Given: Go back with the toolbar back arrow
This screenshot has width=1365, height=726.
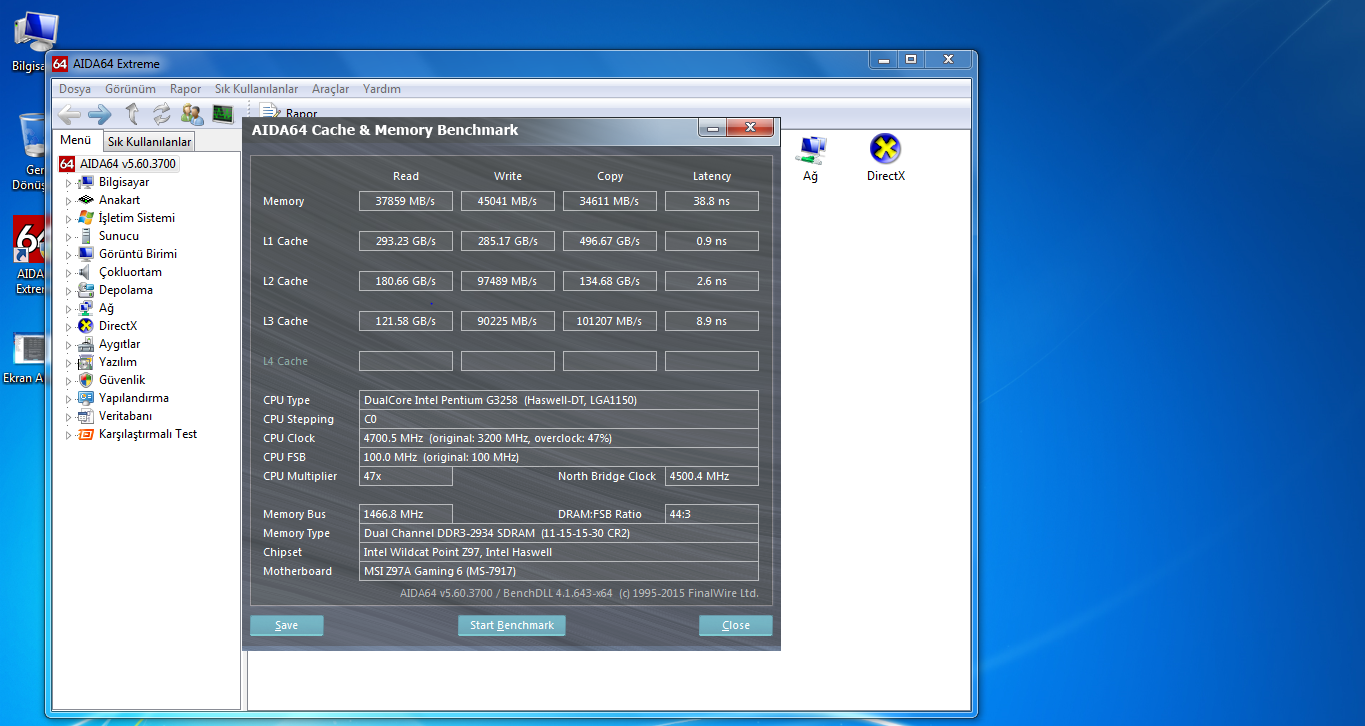Looking at the screenshot, I should (x=69, y=113).
